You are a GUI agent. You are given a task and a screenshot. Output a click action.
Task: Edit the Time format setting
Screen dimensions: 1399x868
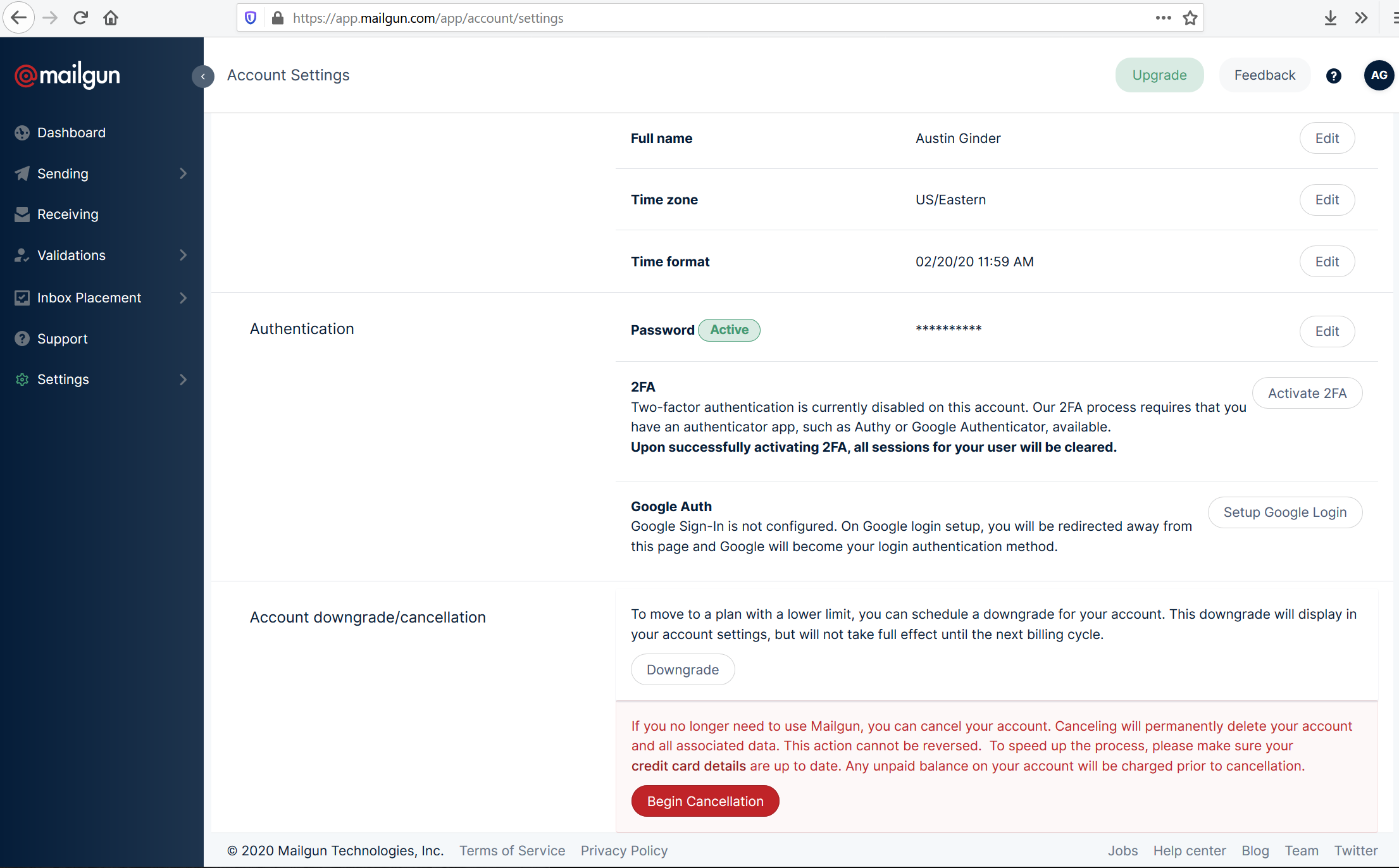click(x=1327, y=262)
